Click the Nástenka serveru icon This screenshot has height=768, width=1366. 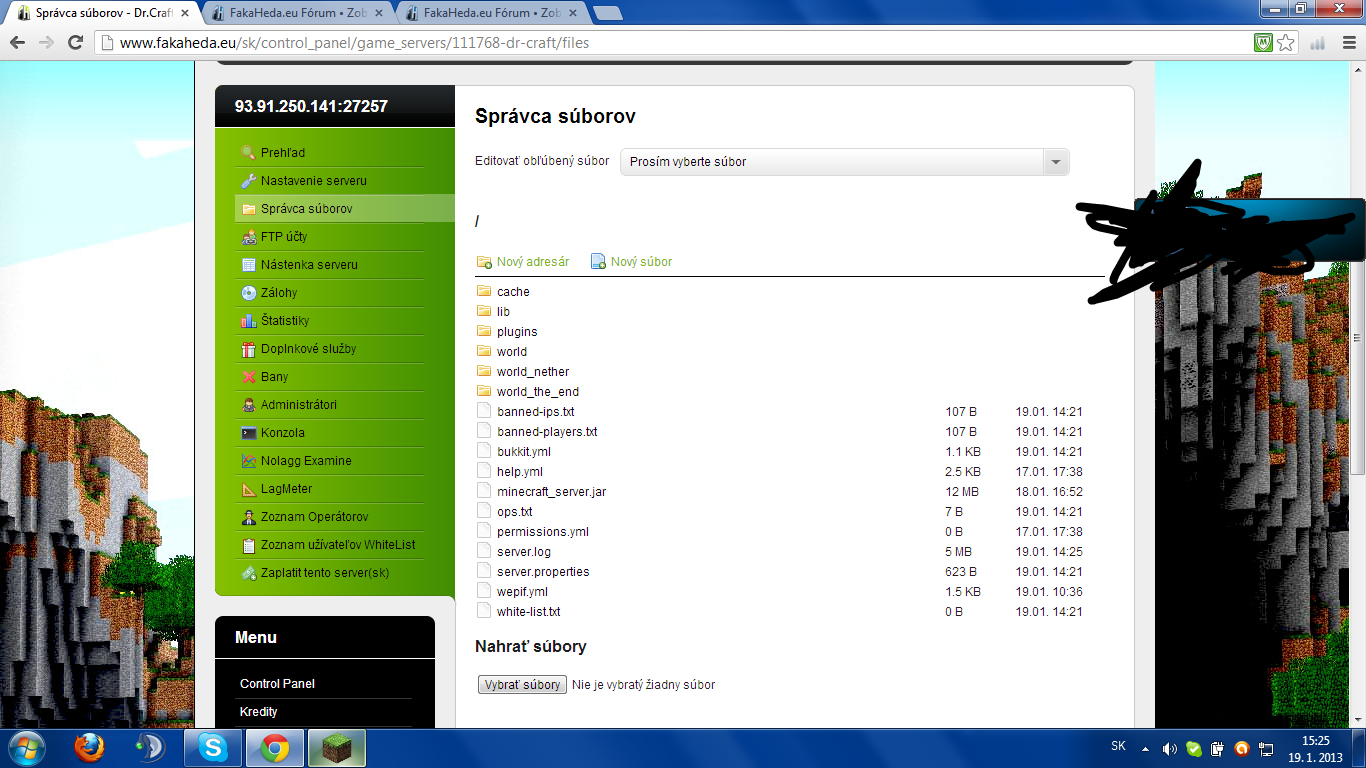[x=249, y=265]
